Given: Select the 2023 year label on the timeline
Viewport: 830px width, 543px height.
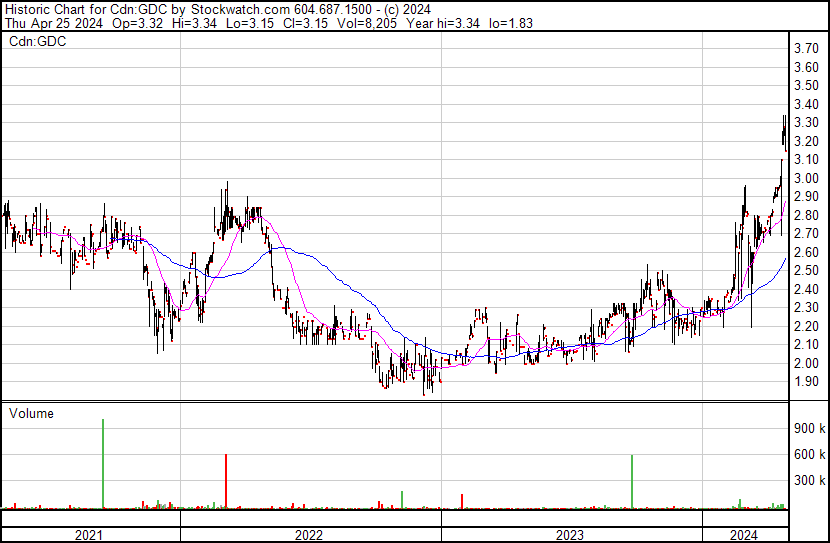Looking at the screenshot, I should coord(571,535).
